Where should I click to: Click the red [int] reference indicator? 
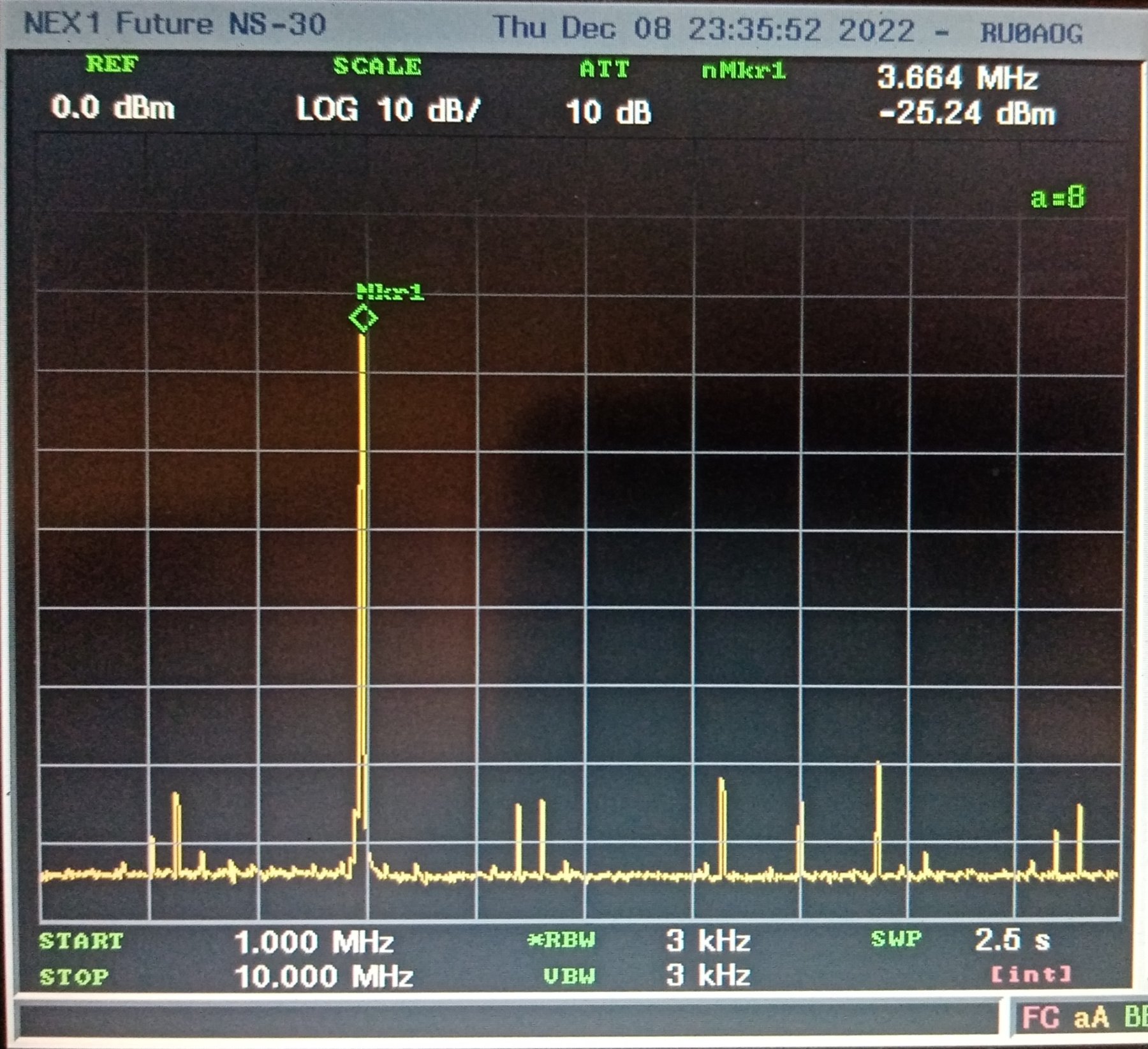(x=1031, y=974)
